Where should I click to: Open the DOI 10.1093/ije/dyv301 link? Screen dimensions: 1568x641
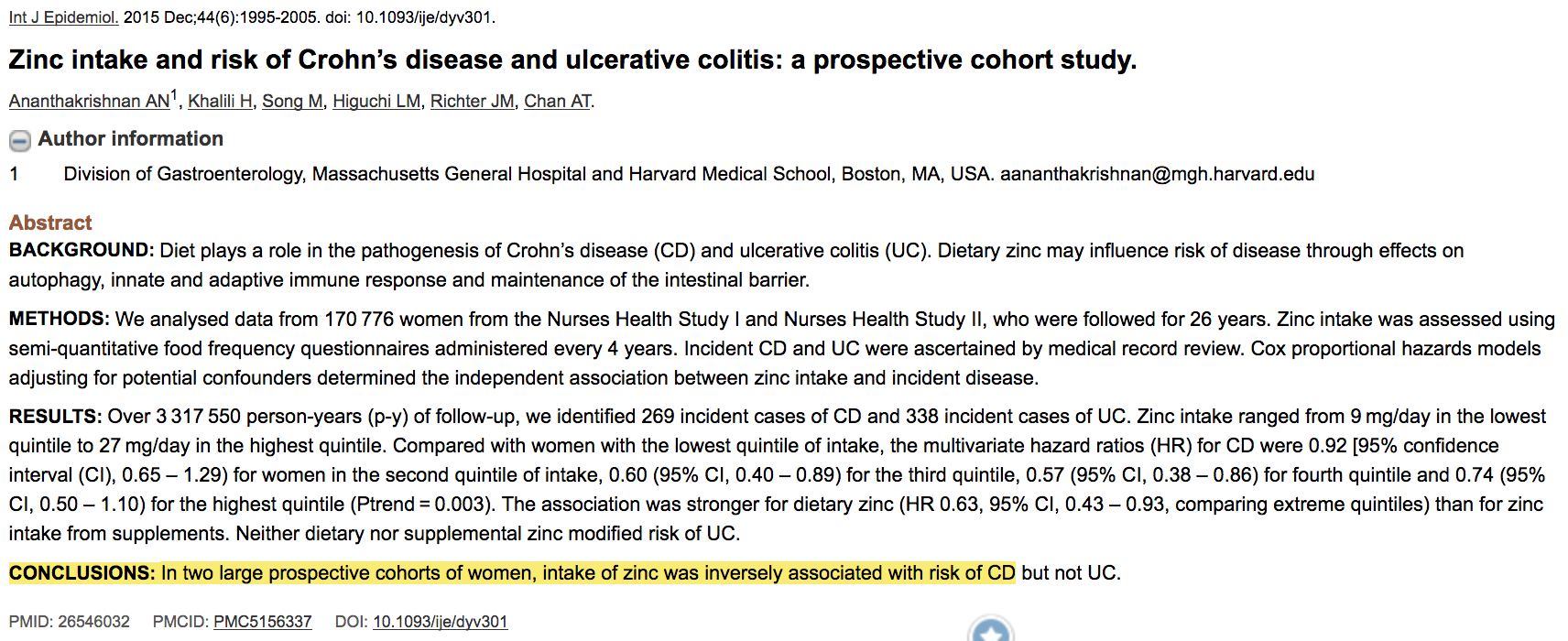(x=440, y=622)
